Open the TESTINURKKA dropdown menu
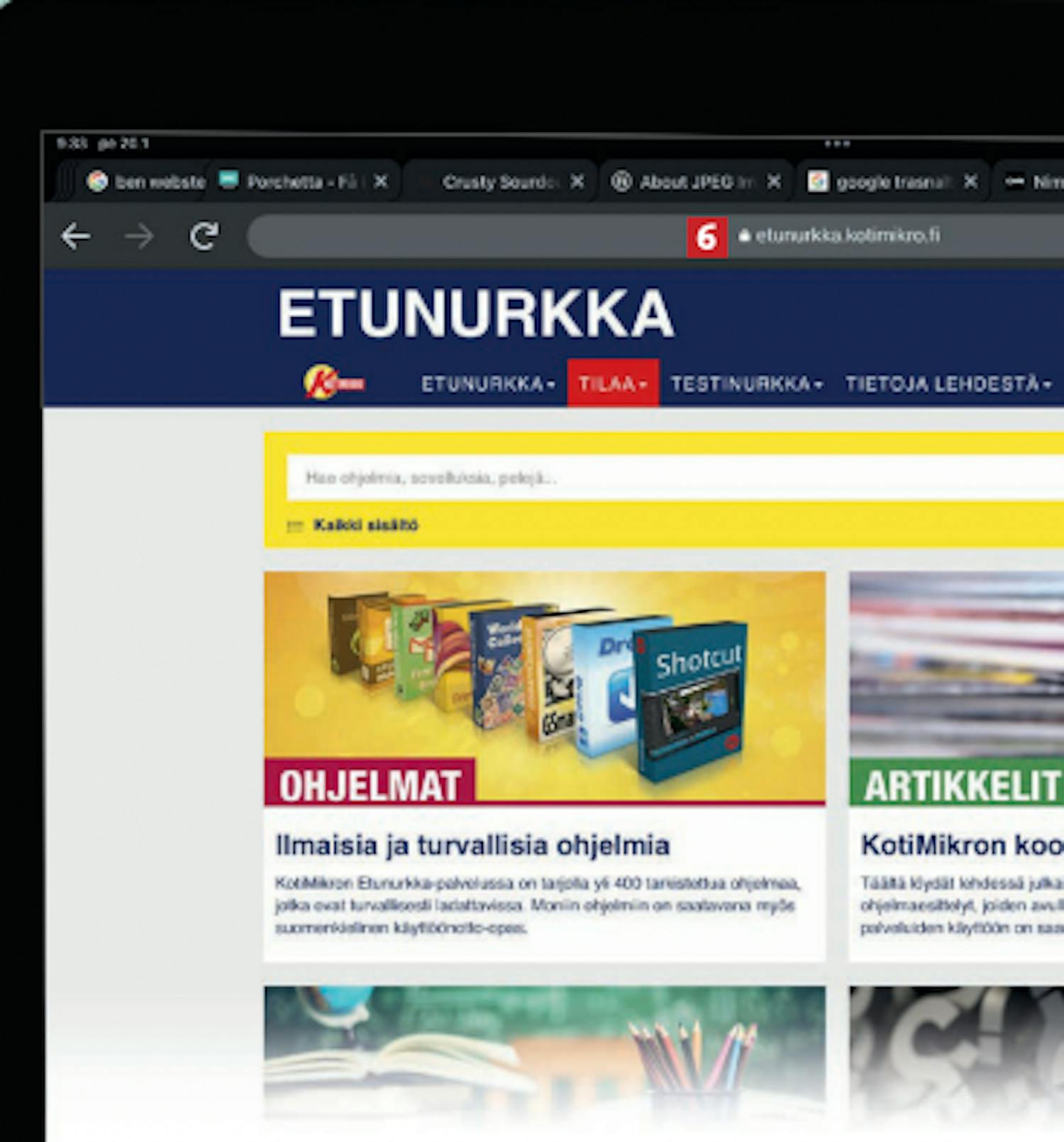1064x1142 pixels. (747, 384)
